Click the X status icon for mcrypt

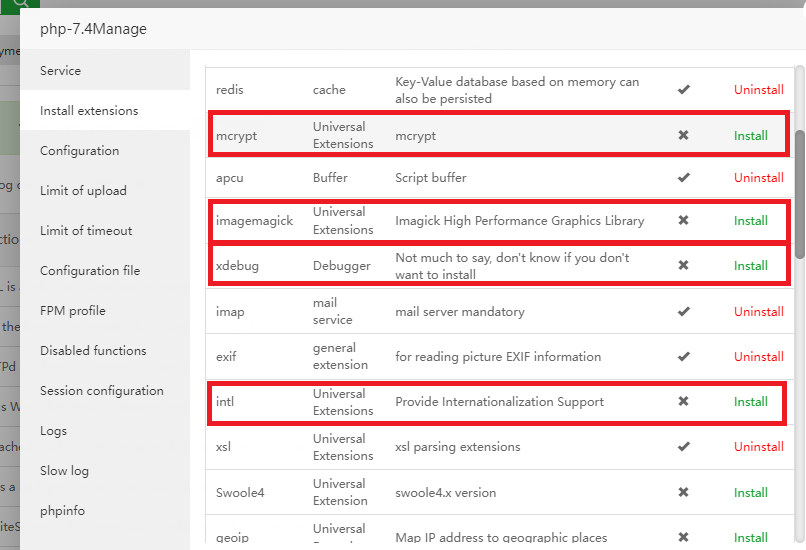tap(683, 135)
